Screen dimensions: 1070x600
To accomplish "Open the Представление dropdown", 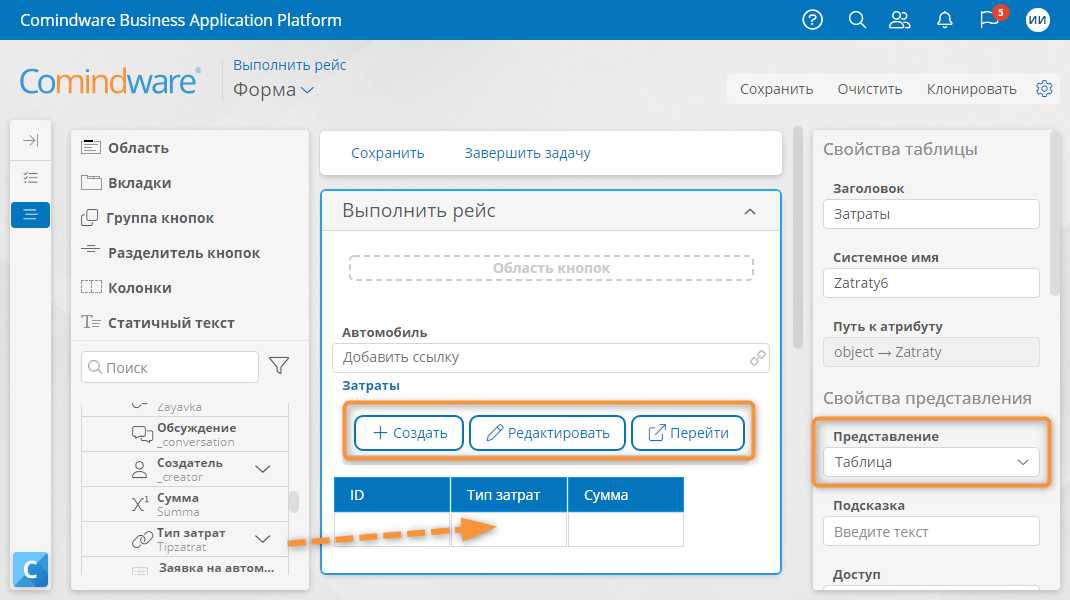I will pyautogui.click(x=931, y=462).
